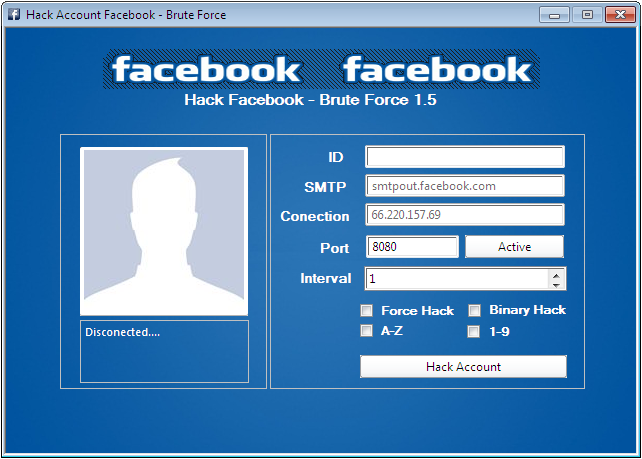642x459 pixels.
Task: Click the Interval label
Action: tap(326, 278)
